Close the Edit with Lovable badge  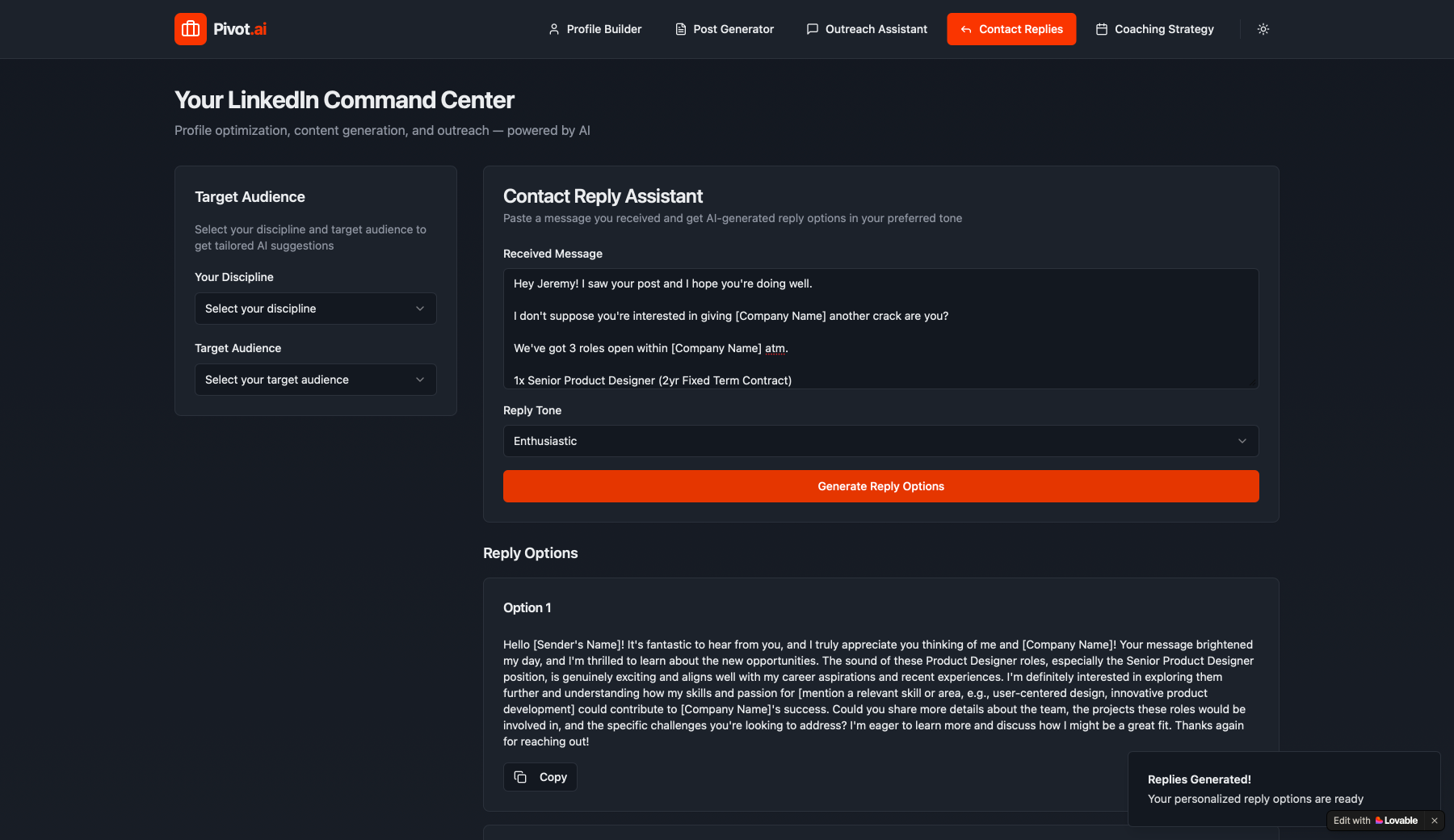1435,821
